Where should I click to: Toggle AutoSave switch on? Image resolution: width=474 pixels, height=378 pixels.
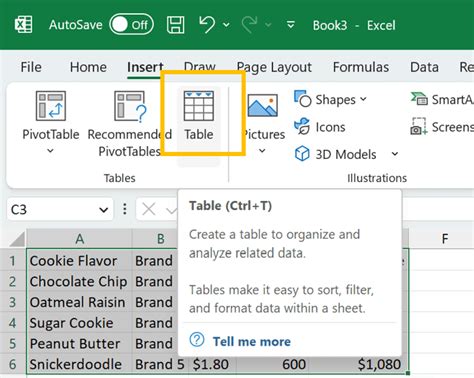tap(131, 24)
